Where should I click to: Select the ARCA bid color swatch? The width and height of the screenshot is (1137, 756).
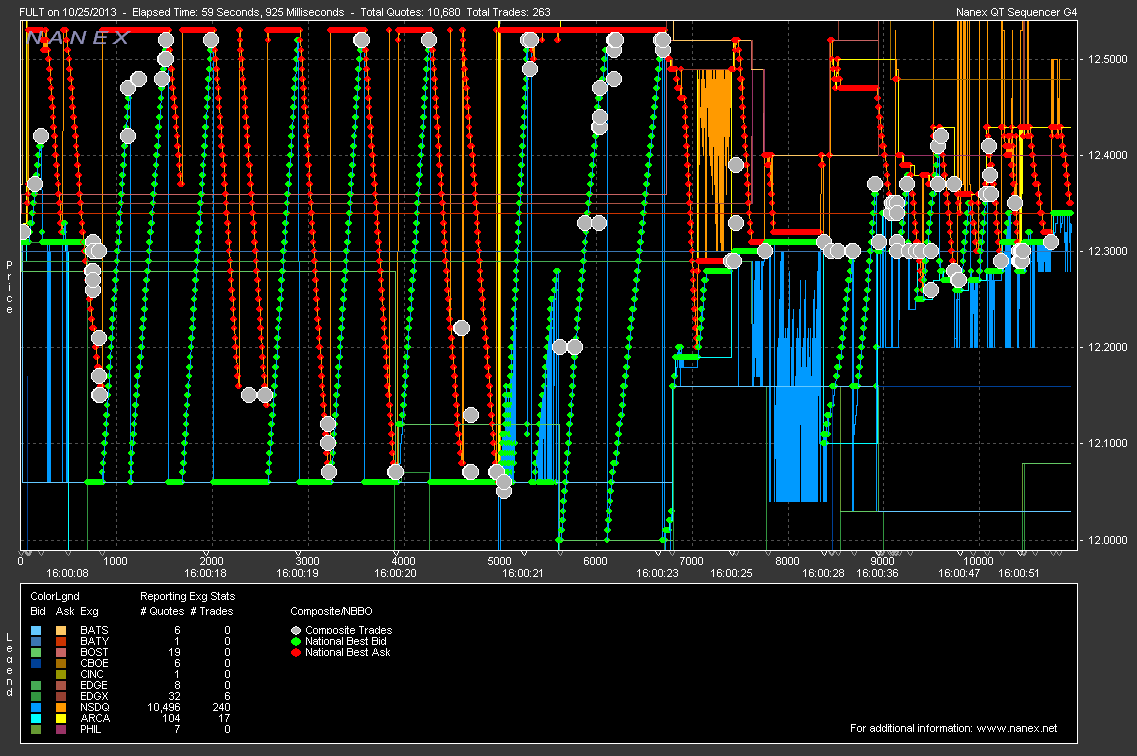point(37,718)
